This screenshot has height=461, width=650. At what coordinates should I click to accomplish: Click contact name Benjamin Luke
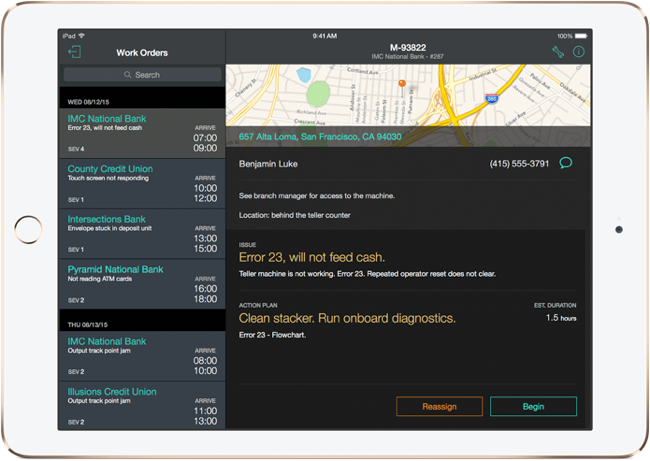pos(268,164)
